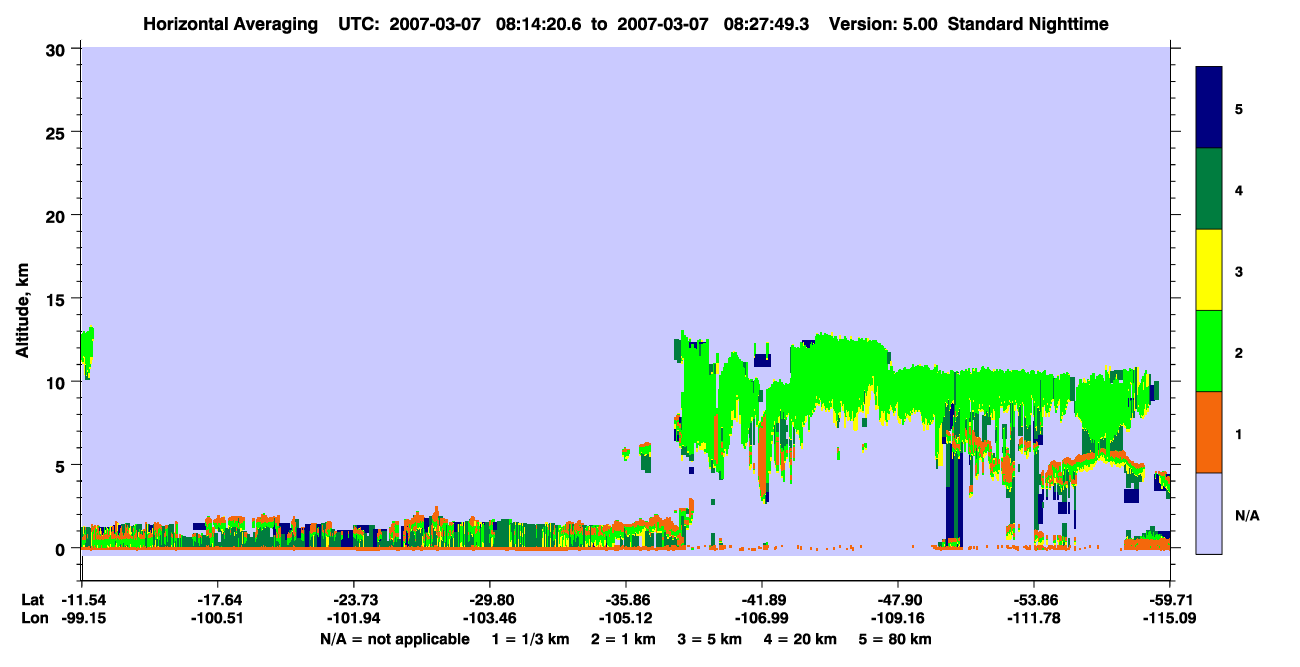This screenshot has height=667, width=1300.
Task: Click longitude value -105.12
Action: 626,619
